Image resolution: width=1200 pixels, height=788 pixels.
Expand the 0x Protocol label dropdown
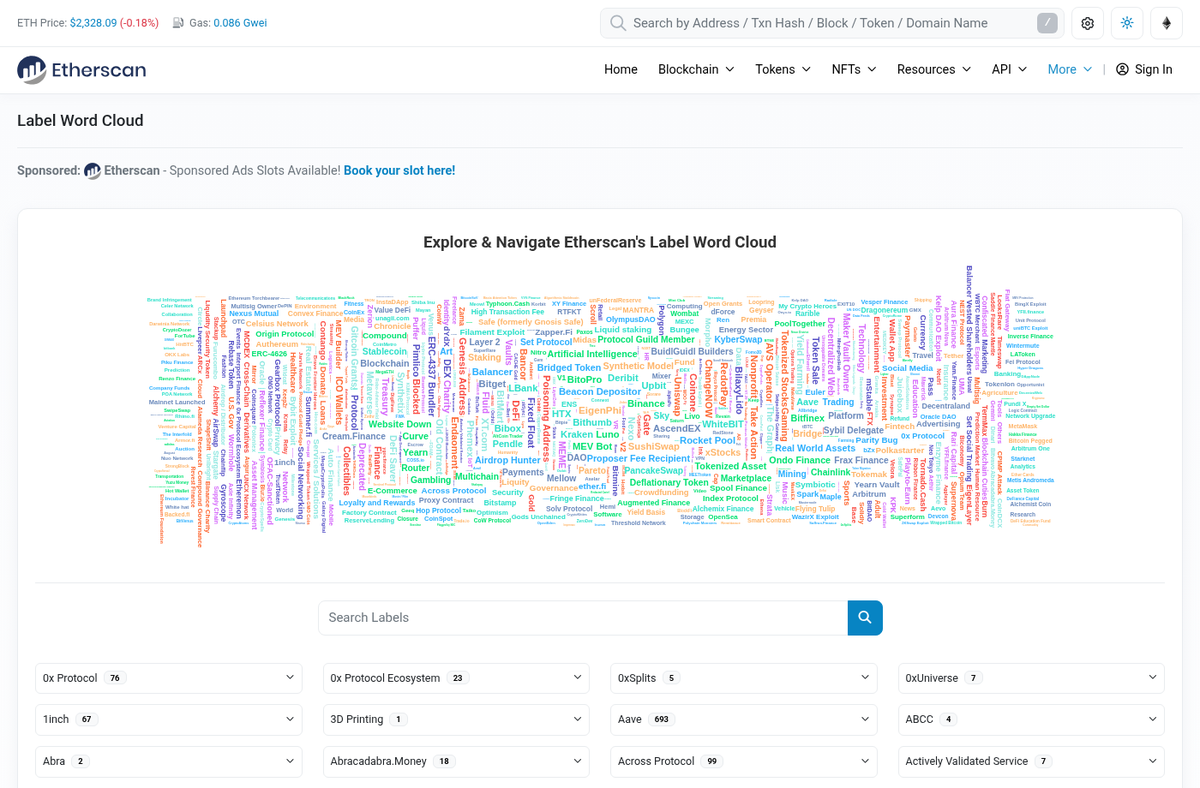click(x=168, y=678)
